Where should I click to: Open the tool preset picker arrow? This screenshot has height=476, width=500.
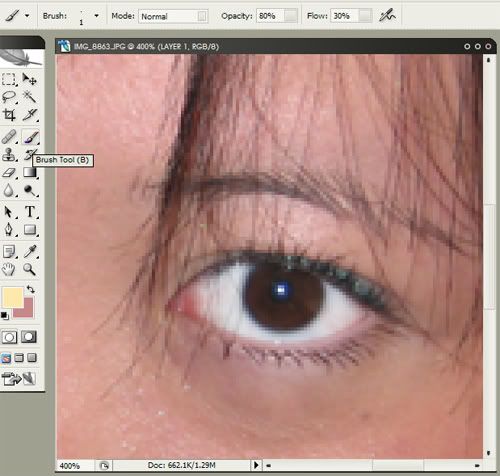tap(27, 16)
